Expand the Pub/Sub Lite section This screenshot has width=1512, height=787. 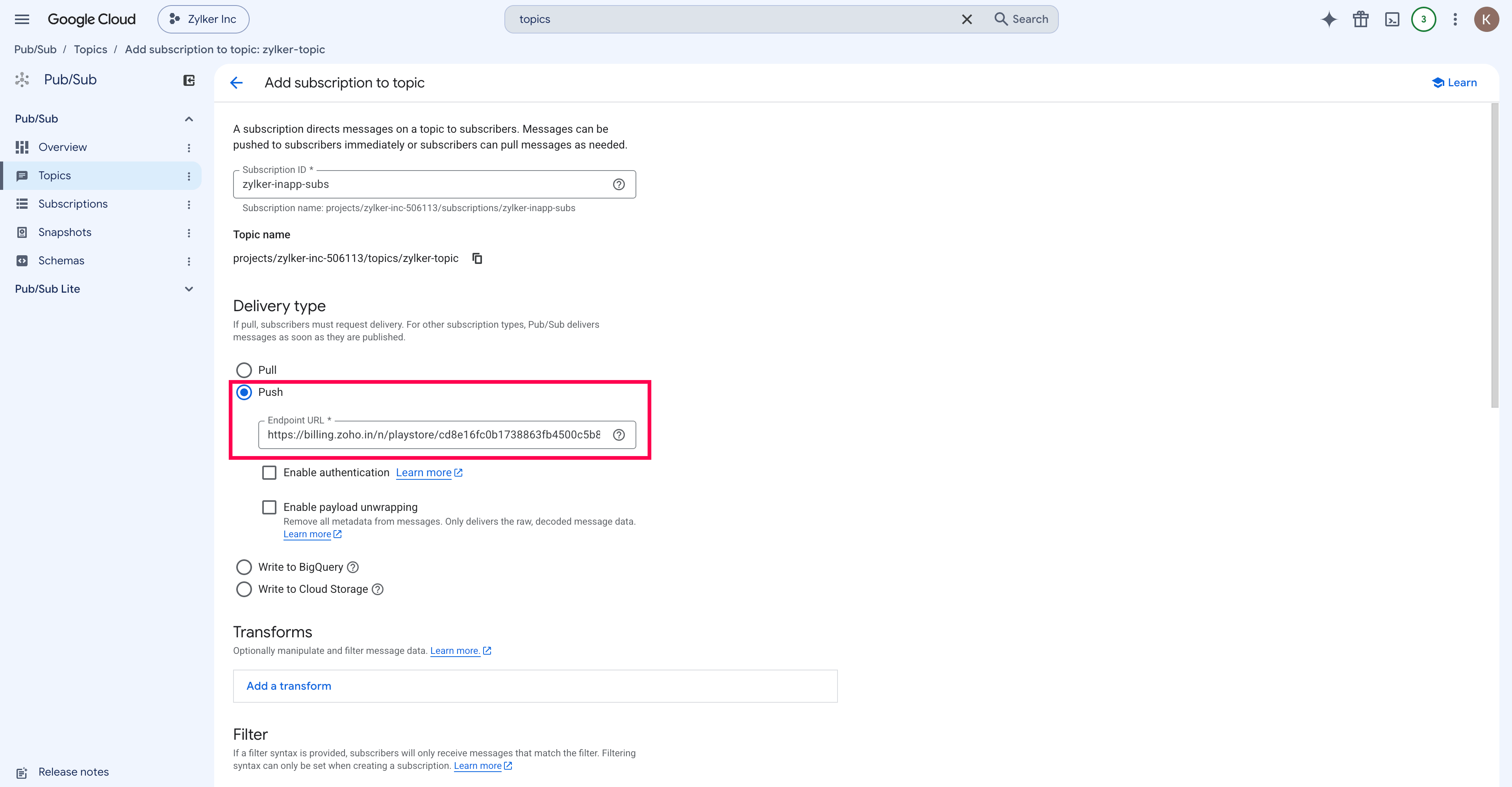click(189, 289)
